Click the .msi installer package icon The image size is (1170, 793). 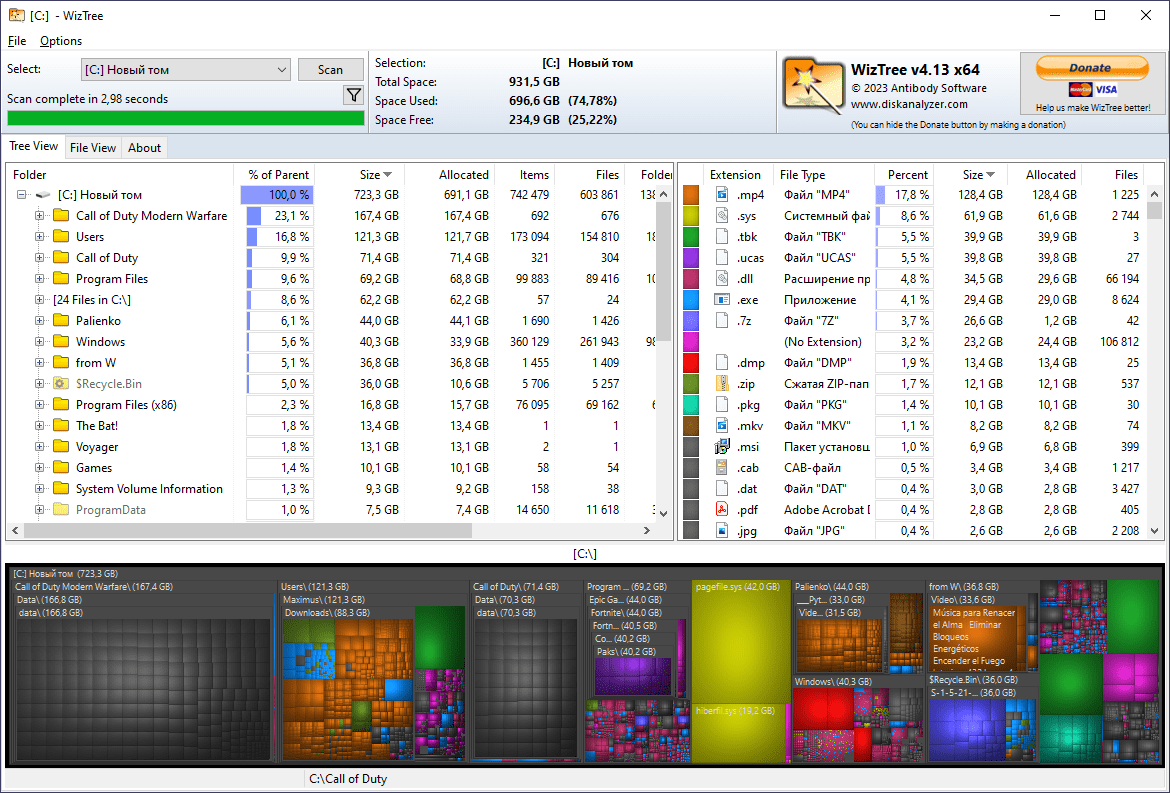[x=722, y=446]
